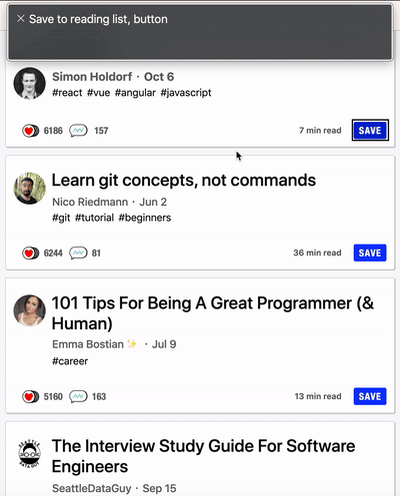Click comment icon with 81 comments
This screenshot has height=496, width=400.
point(78,253)
